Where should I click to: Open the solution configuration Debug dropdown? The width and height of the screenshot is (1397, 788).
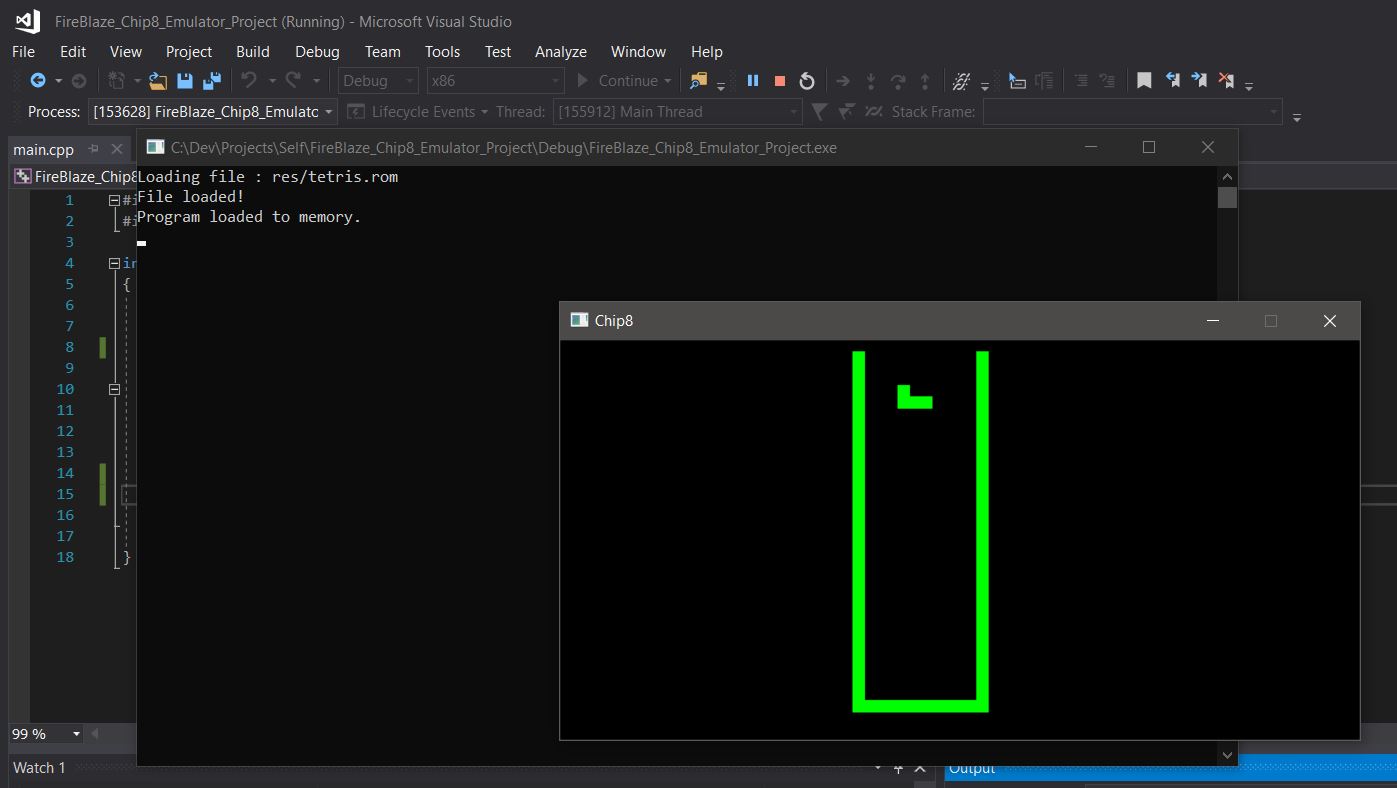click(x=408, y=80)
